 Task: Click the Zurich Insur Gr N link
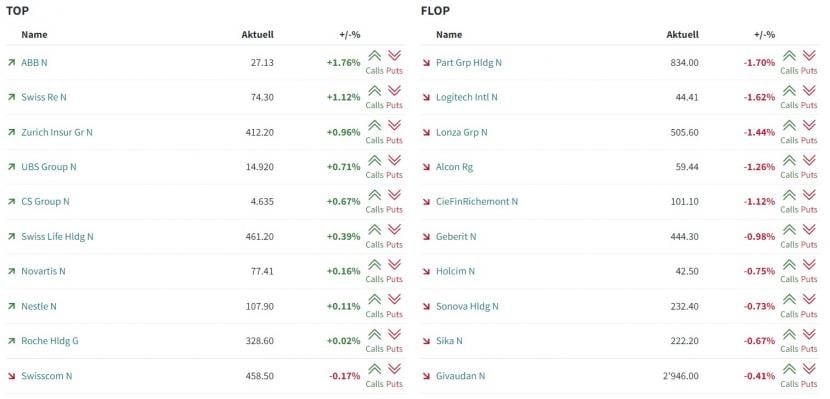[57, 132]
